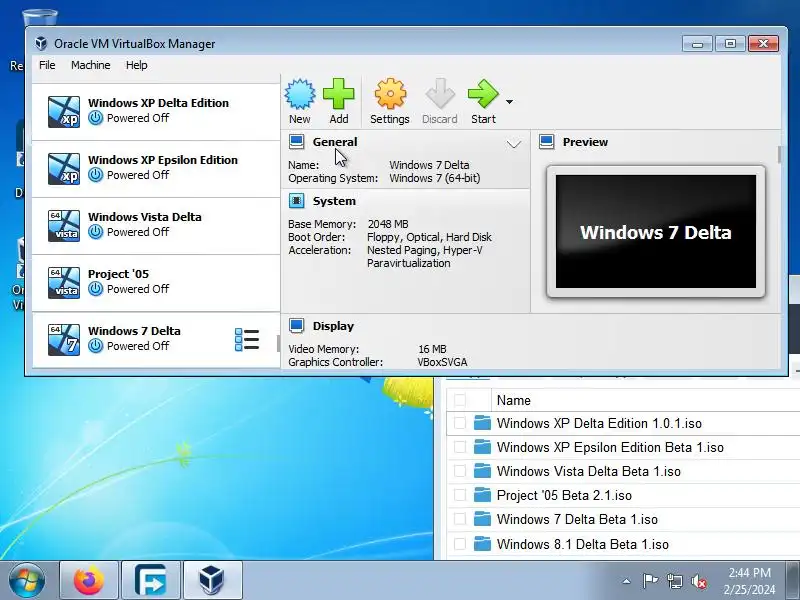Click the System section heading
The image size is (800, 600).
[334, 201]
